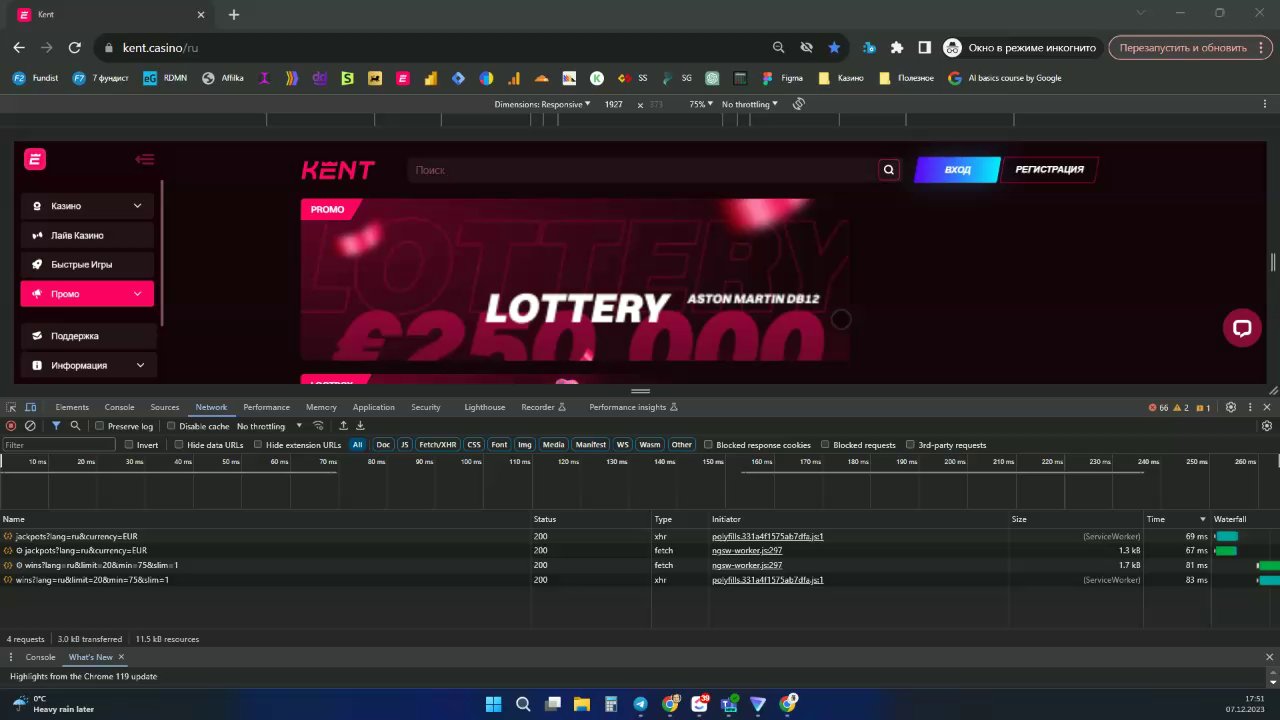Click the export HAR download icon
This screenshot has width=1280, height=720.
(x=360, y=426)
